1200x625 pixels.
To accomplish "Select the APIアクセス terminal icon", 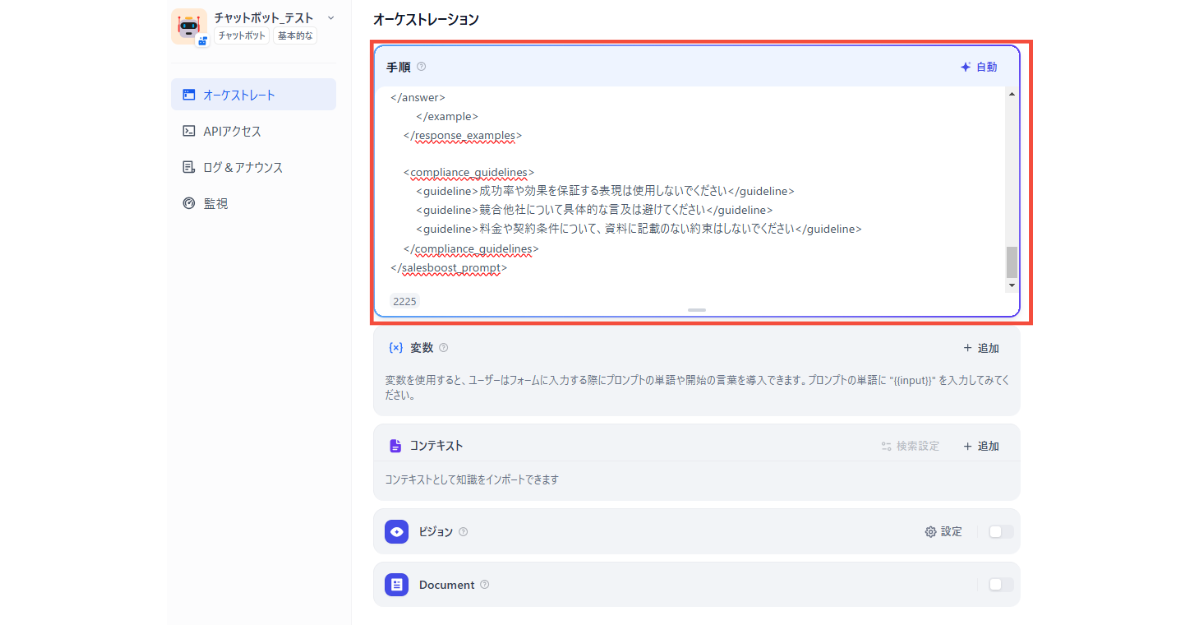I will pyautogui.click(x=189, y=130).
